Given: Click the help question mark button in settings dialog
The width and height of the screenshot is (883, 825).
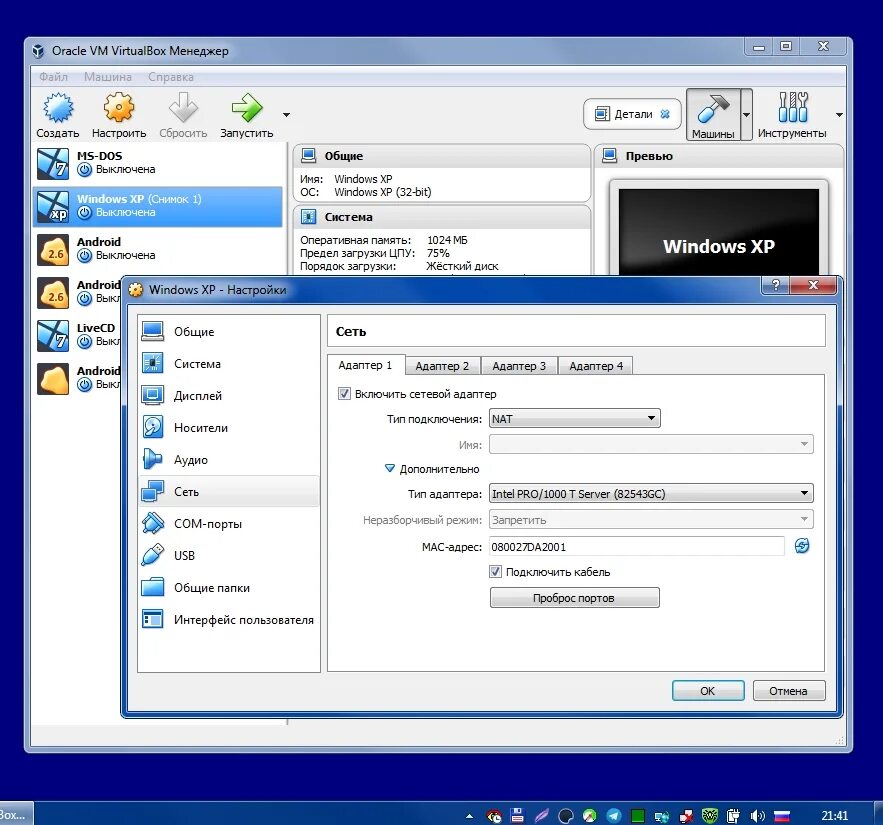Looking at the screenshot, I should point(775,285).
